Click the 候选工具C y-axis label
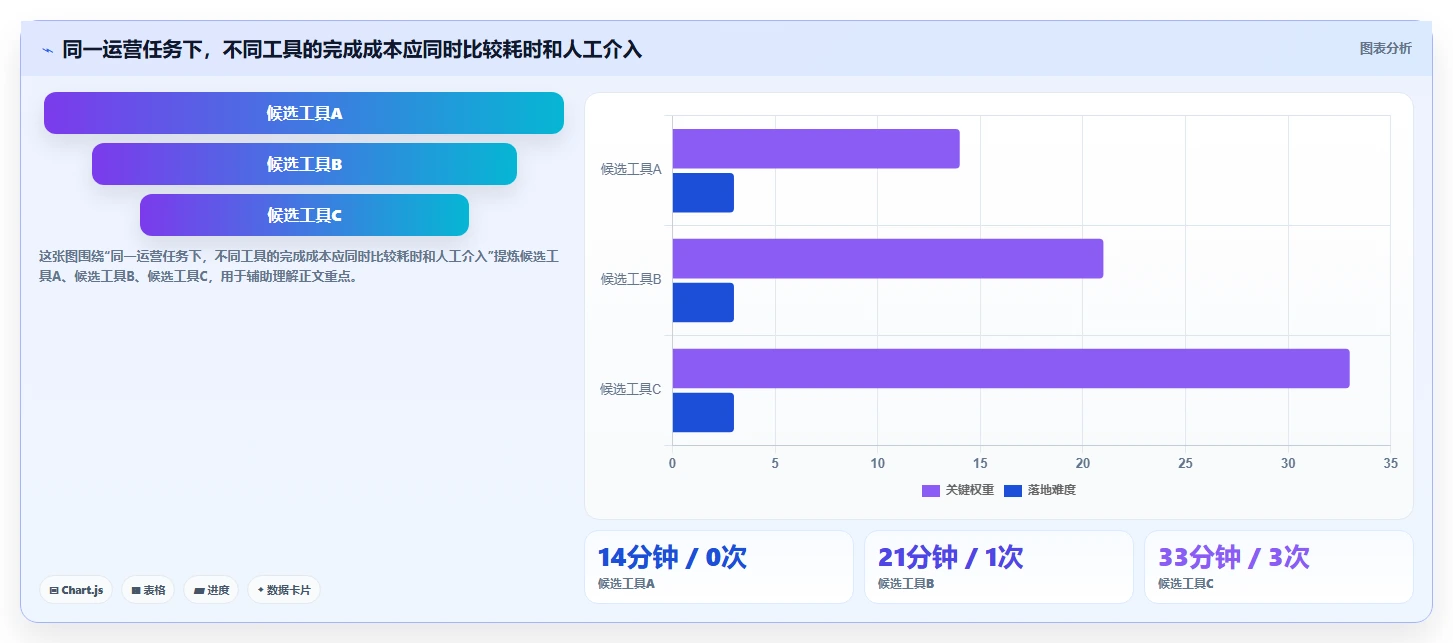Image resolution: width=1453 pixels, height=643 pixels. 631,389
